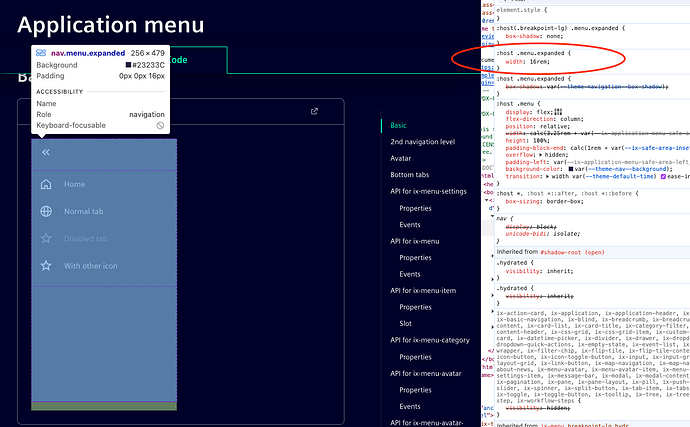Click flex-direction: column declaration

[x=544, y=119]
